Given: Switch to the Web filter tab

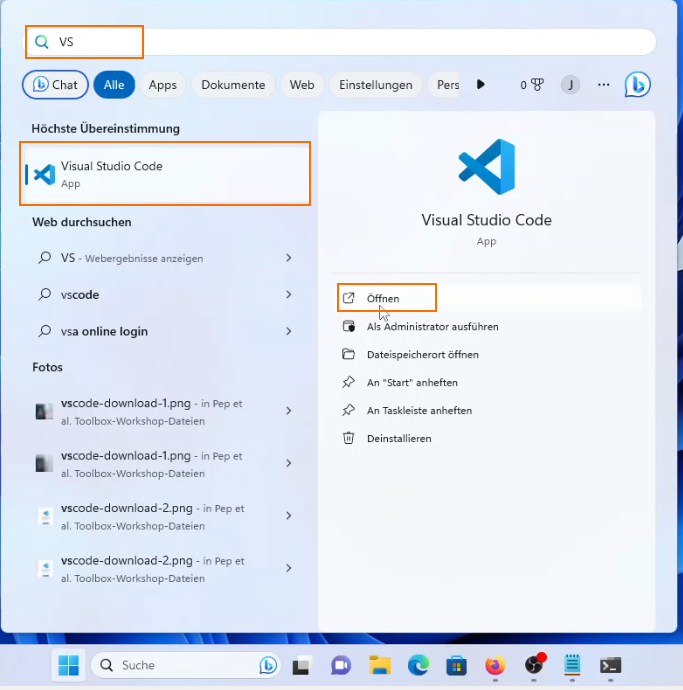Looking at the screenshot, I should click(x=302, y=84).
